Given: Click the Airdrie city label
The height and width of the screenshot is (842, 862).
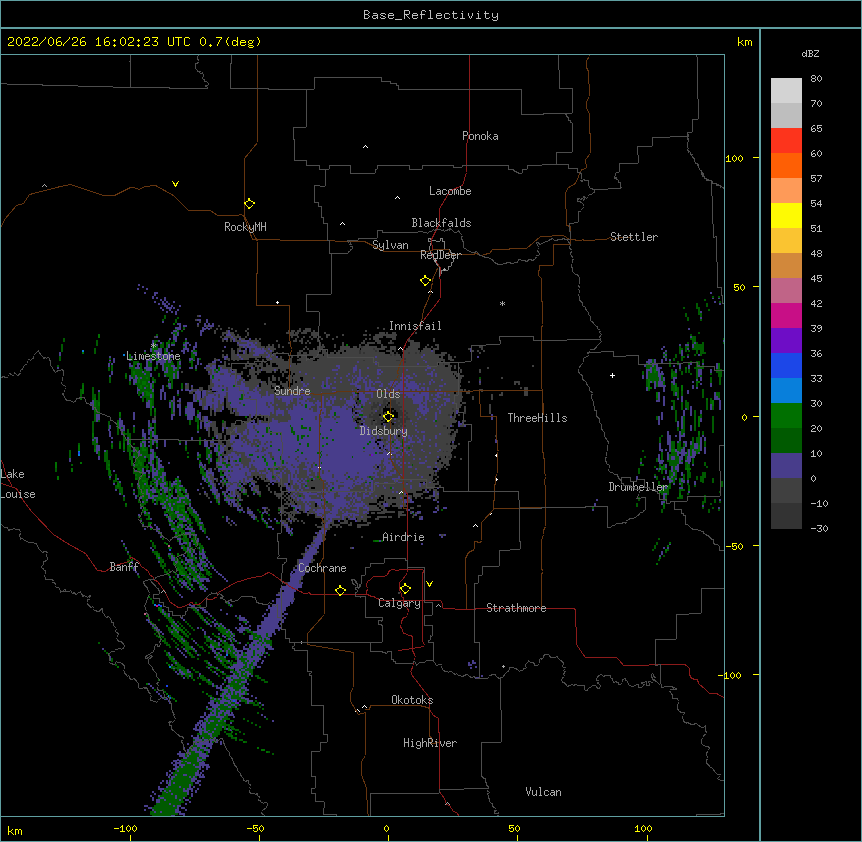Looking at the screenshot, I should pos(403,537).
